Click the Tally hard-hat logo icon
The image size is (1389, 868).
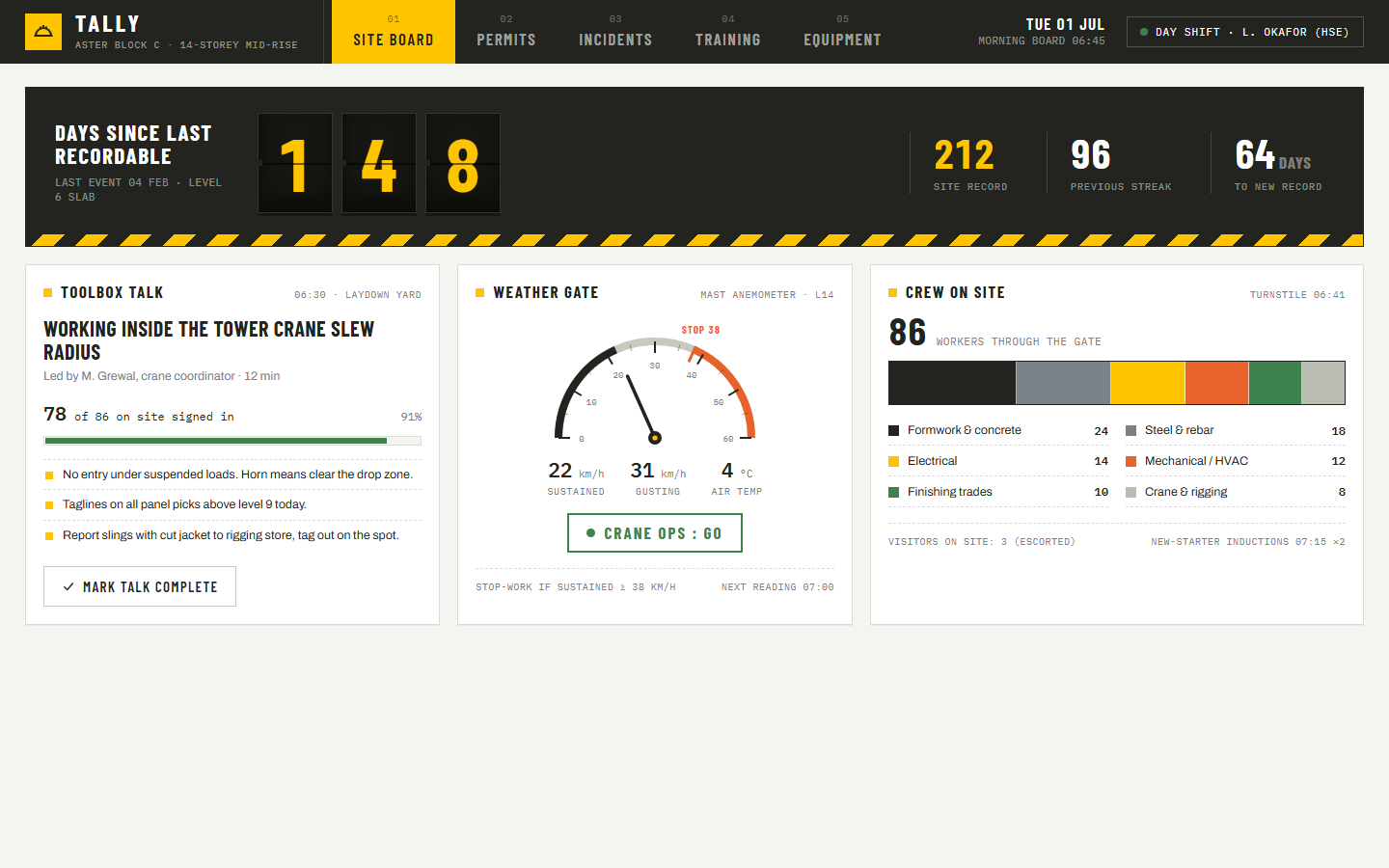43,32
